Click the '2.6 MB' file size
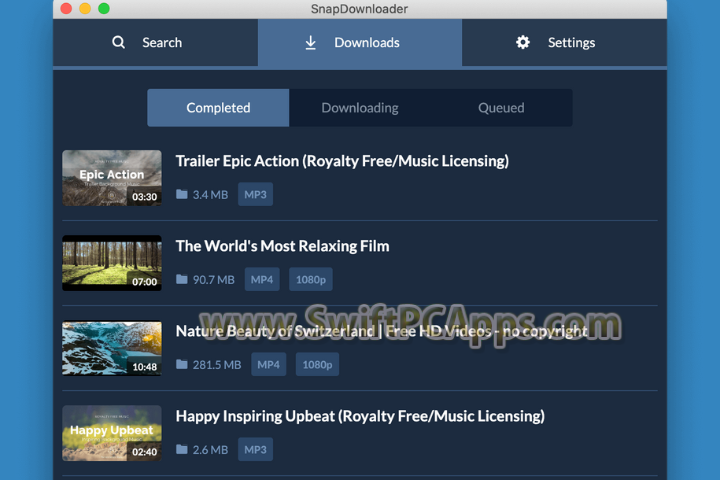The width and height of the screenshot is (720, 480). coord(210,450)
